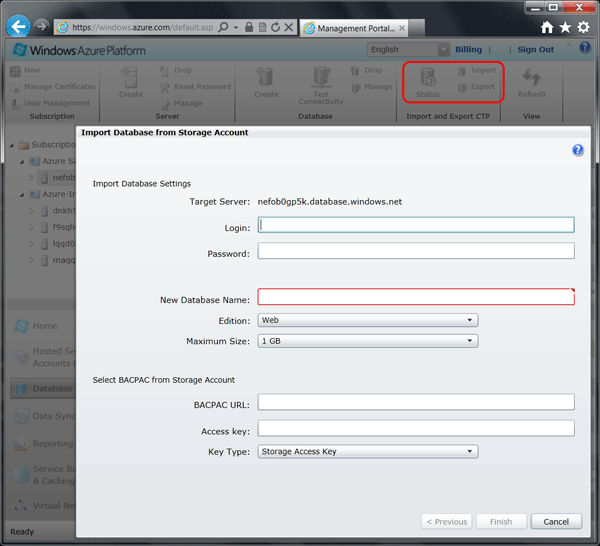Click Manage in Database group
Viewport: 600px width, 546px height.
pyautogui.click(x=372, y=87)
